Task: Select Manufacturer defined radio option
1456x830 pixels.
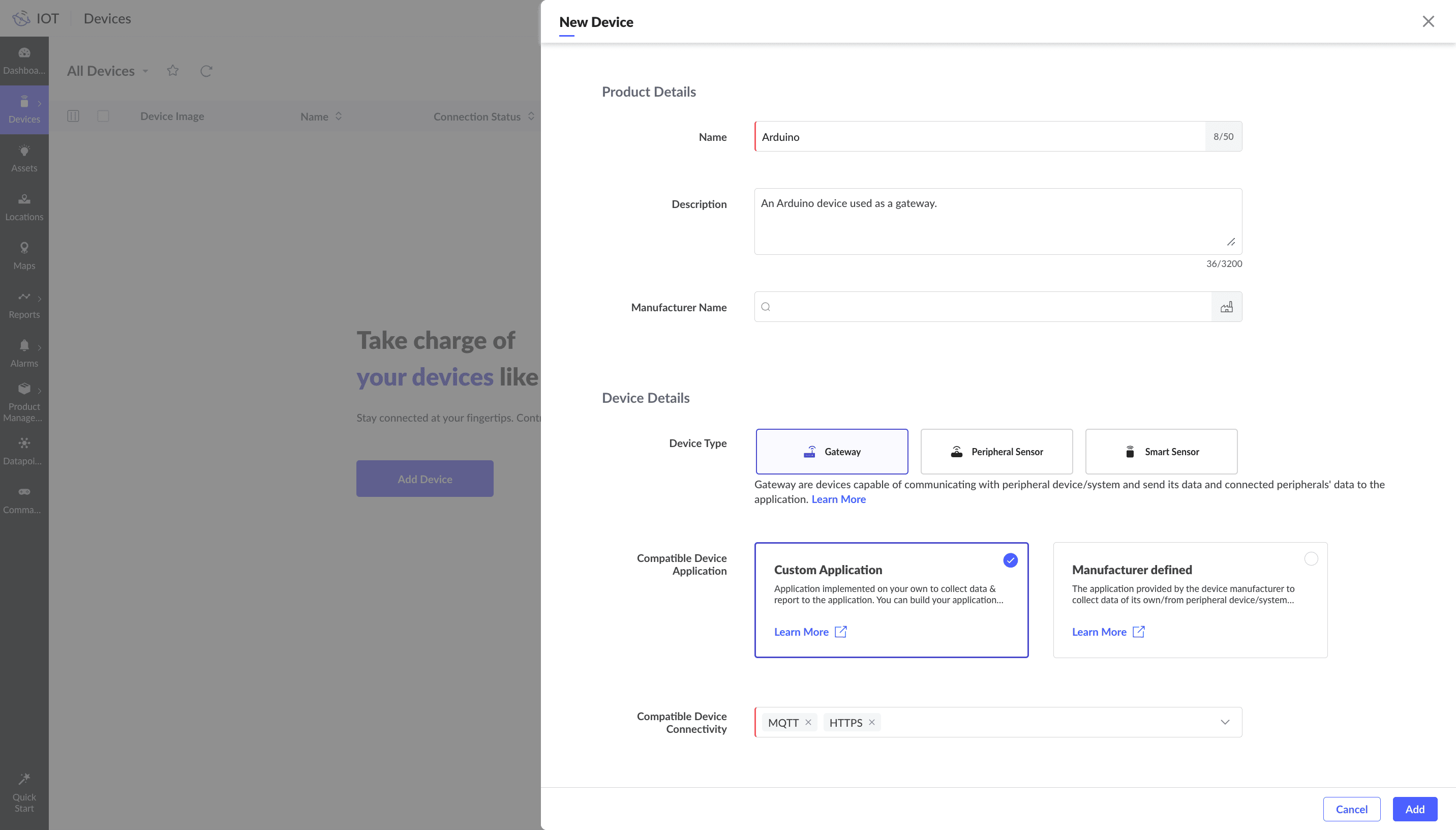Action: [x=1311, y=559]
